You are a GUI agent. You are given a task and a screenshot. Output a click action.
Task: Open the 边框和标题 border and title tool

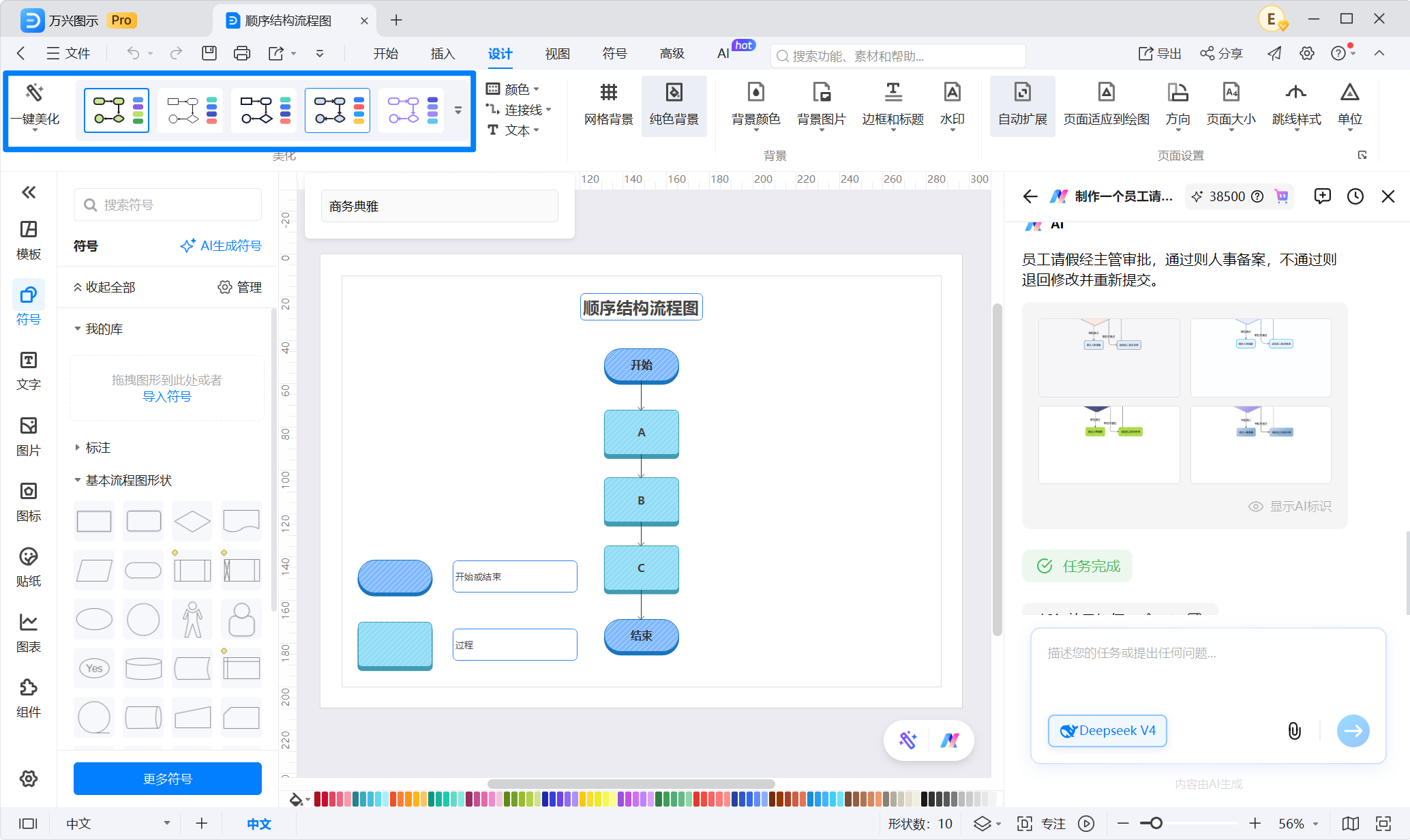(892, 105)
